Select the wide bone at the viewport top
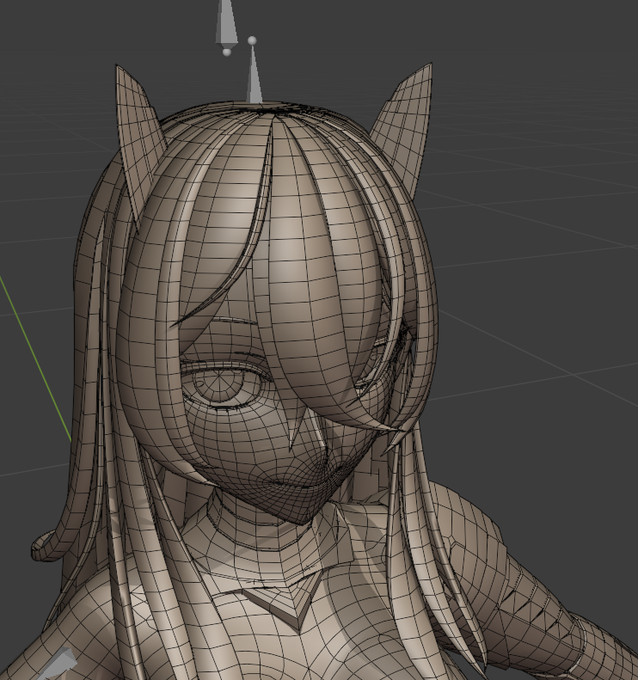This screenshot has width=638, height=680. pyautogui.click(x=226, y=26)
